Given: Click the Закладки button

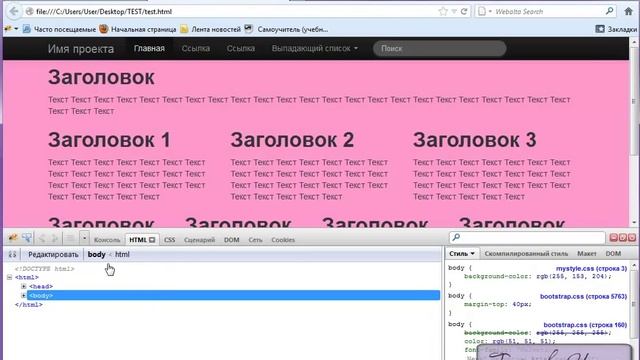Looking at the screenshot, I should 616,29.
